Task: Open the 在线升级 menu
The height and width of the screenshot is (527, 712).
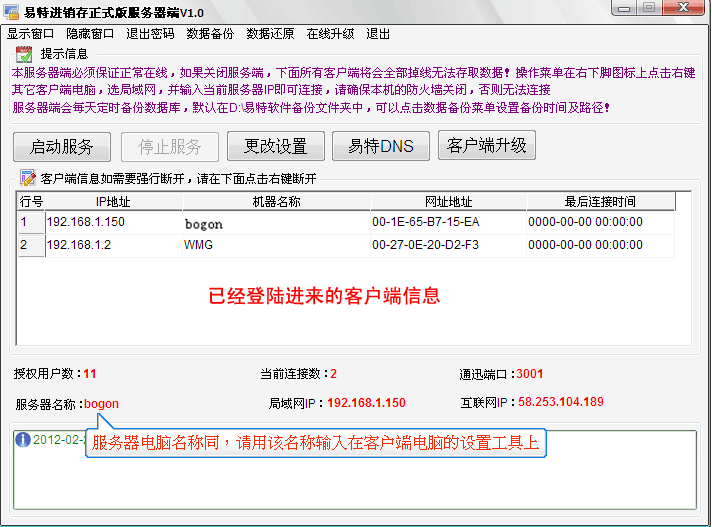Action: (330, 33)
